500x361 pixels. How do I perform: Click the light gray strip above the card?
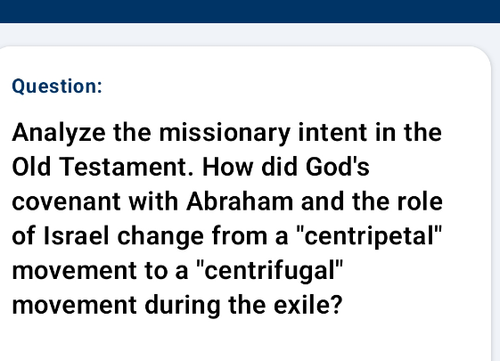pyautogui.click(x=250, y=34)
